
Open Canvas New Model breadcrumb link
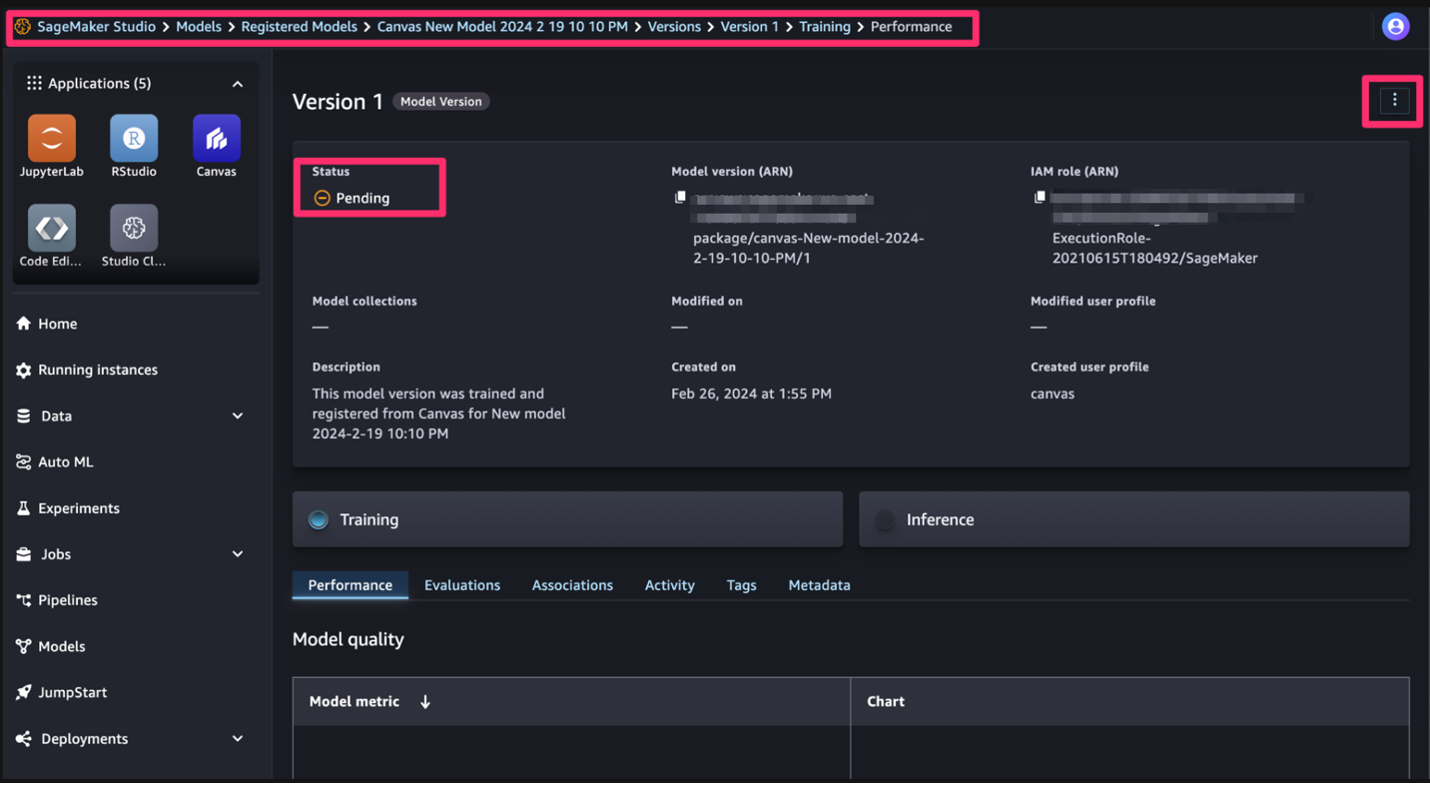click(x=502, y=27)
